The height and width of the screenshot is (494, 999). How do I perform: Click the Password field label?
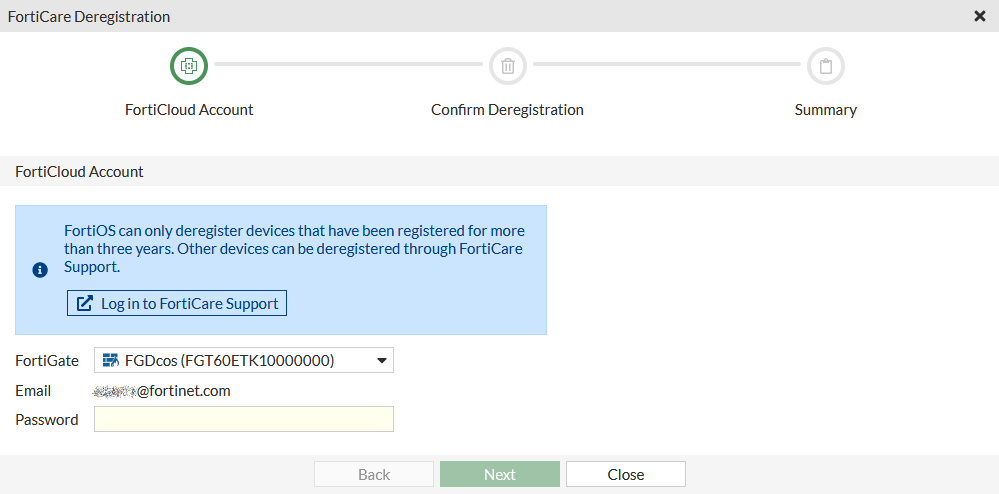coord(46,420)
